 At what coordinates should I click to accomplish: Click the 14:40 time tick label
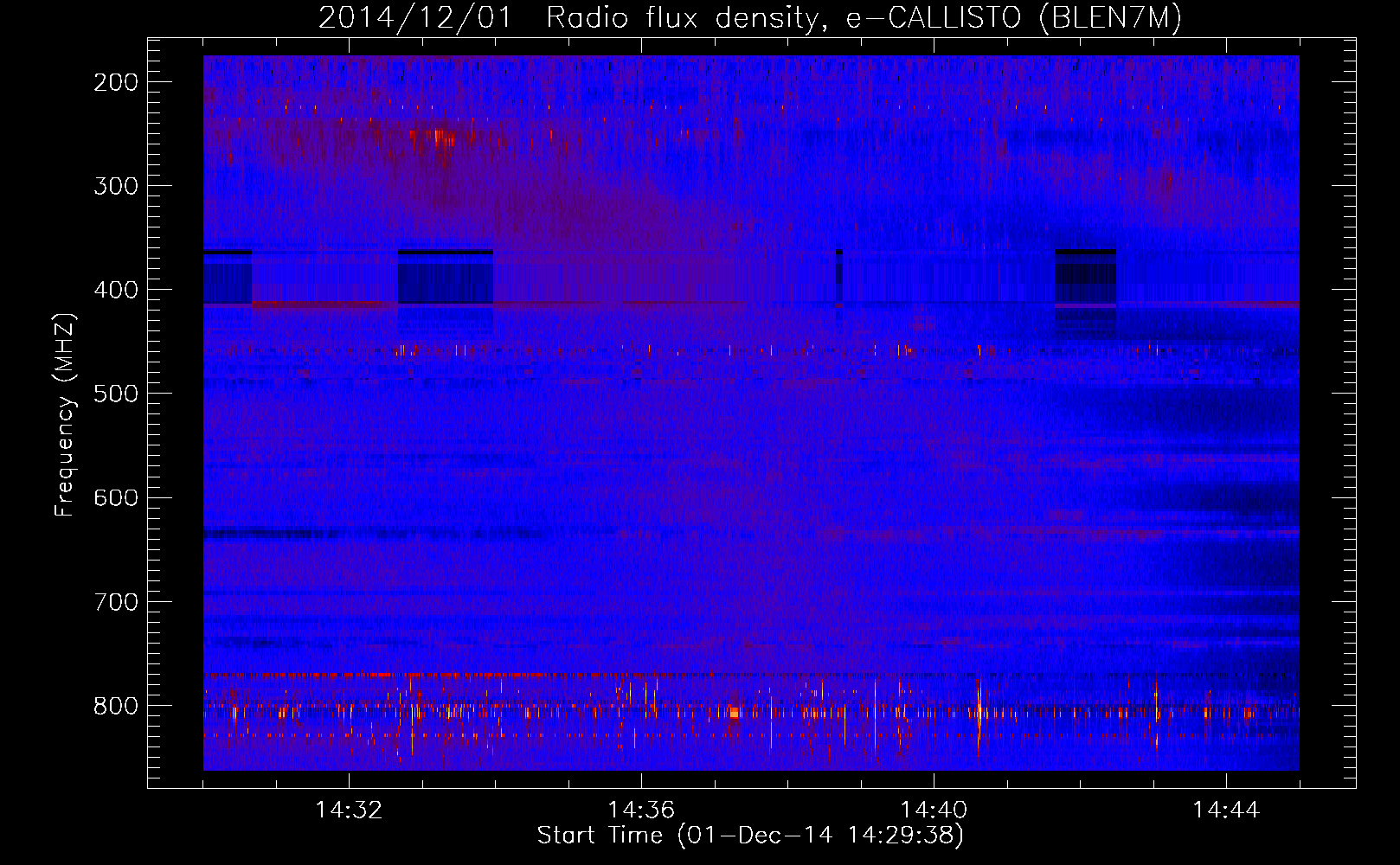pyautogui.click(x=934, y=811)
